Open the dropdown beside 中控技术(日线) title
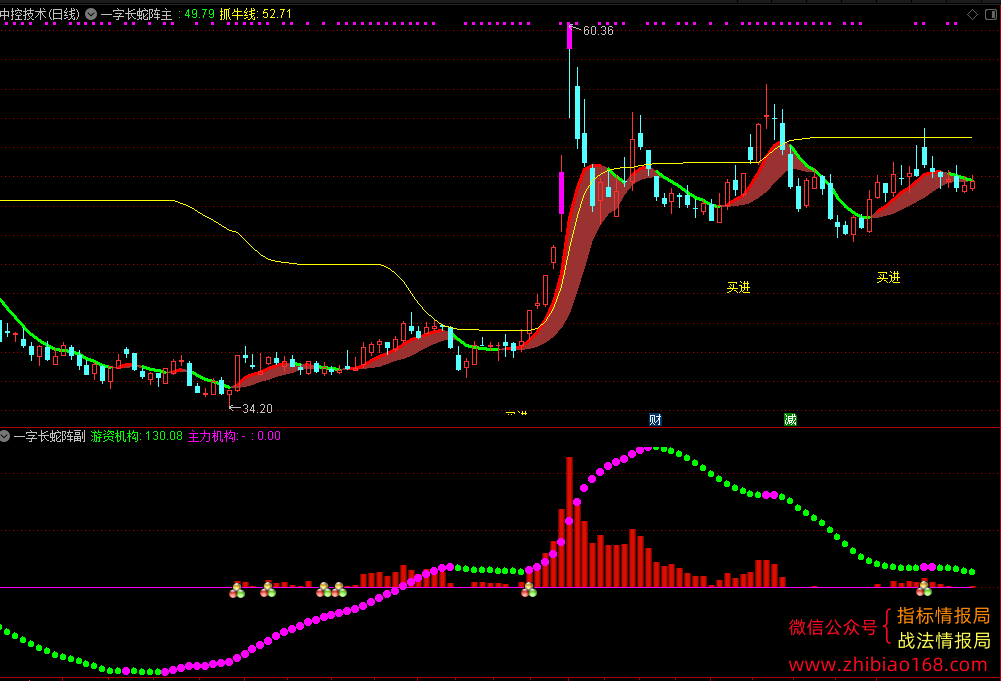 click(x=91, y=14)
